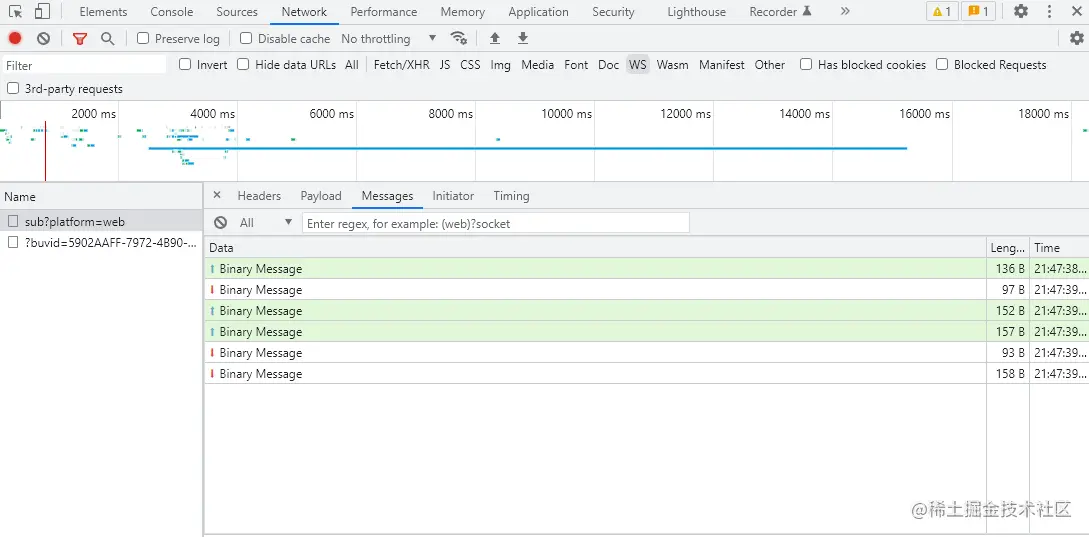Switch to the Sources tab
The image size is (1089, 537).
point(237,12)
